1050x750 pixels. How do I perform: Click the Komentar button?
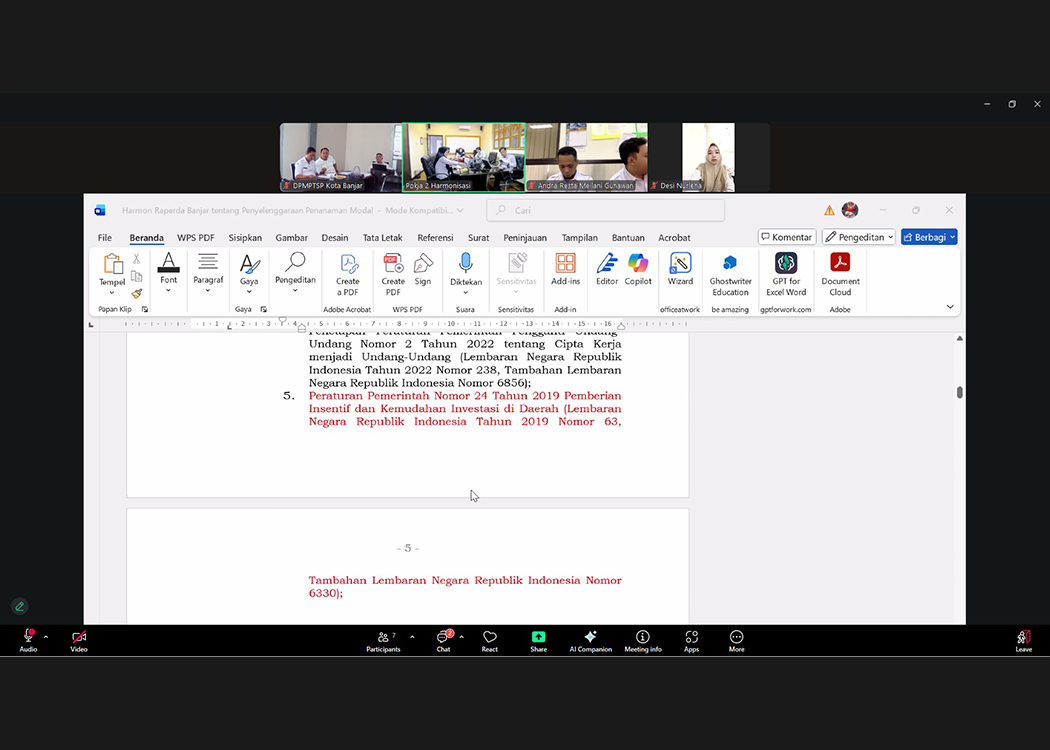tap(787, 237)
